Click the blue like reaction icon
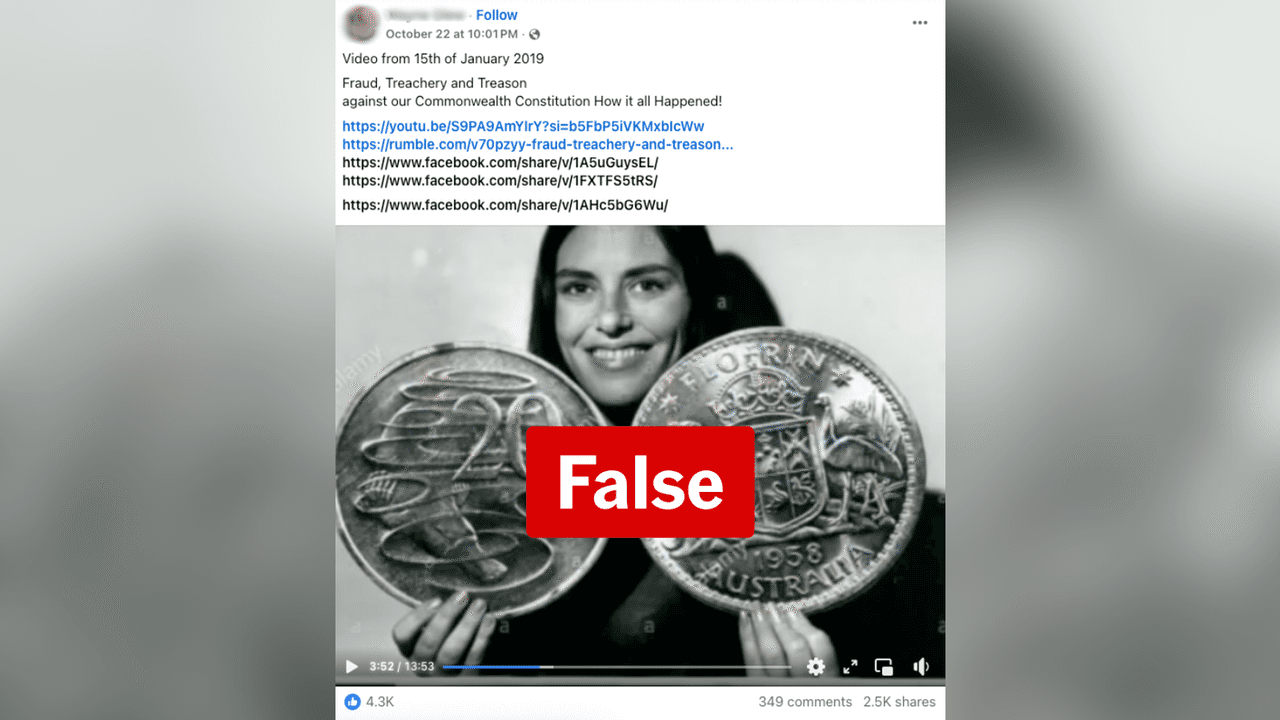Screen dimensions: 1280x720 click(x=352, y=702)
